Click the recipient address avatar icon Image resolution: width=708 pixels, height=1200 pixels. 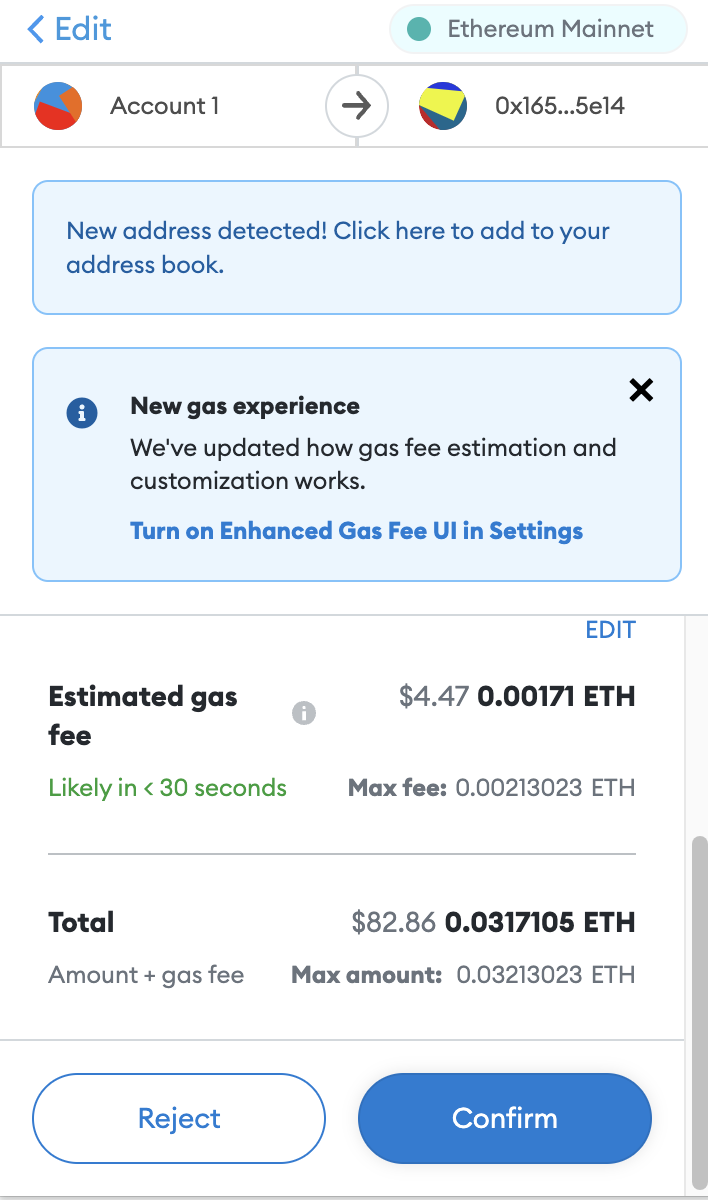coord(443,106)
